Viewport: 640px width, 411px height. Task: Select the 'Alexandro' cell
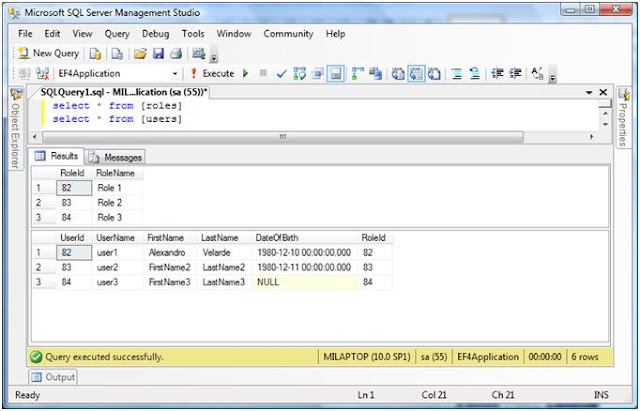coord(170,253)
